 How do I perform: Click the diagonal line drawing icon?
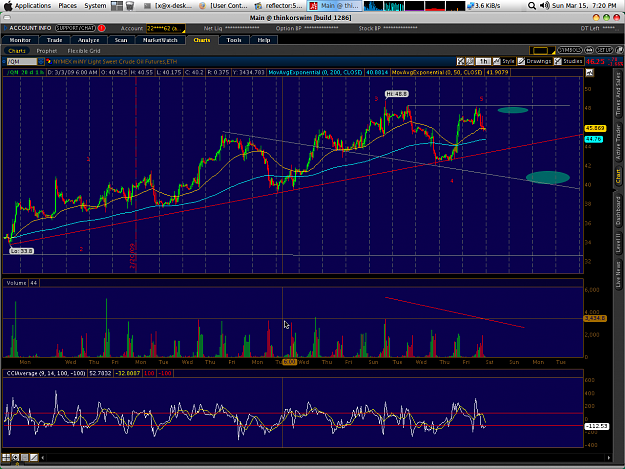tap(34, 457)
